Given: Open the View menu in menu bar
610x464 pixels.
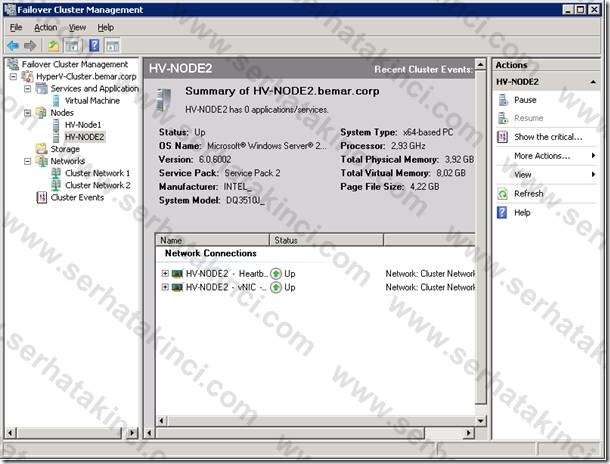Looking at the screenshot, I should (77, 27).
